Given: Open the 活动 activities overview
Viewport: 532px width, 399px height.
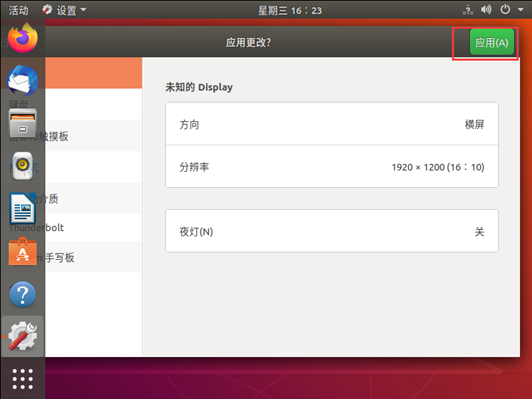Looking at the screenshot, I should click(x=18, y=10).
